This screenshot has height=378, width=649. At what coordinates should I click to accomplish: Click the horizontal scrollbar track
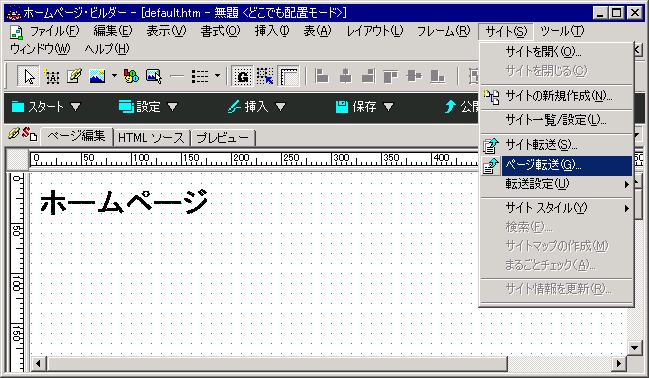point(560,364)
